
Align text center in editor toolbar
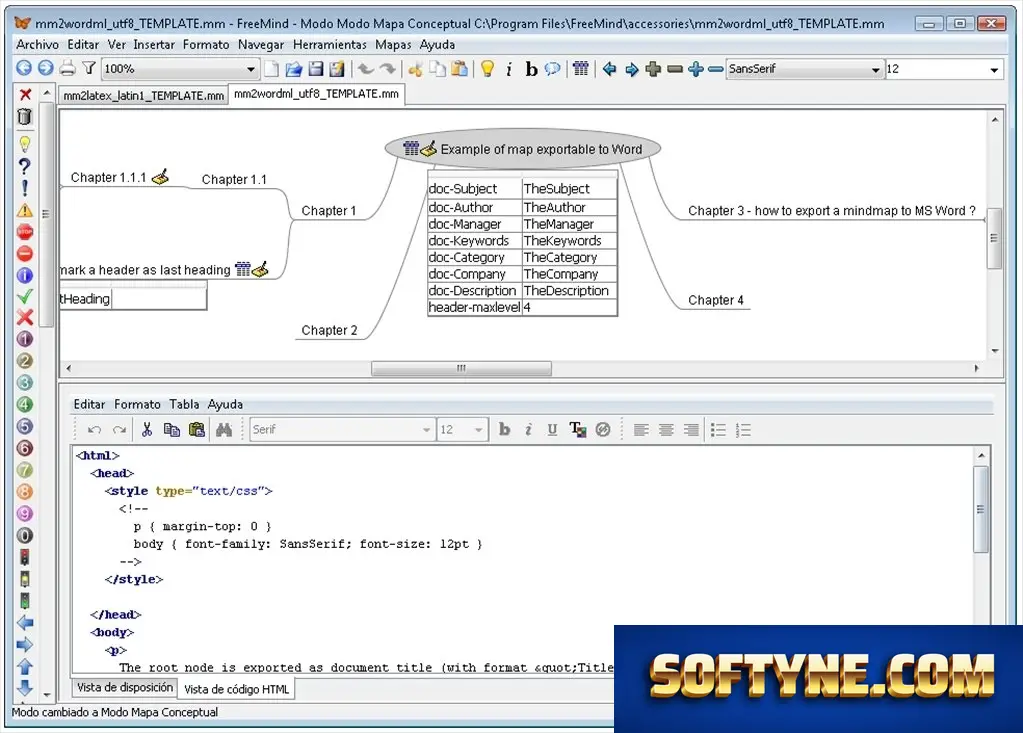click(666, 430)
